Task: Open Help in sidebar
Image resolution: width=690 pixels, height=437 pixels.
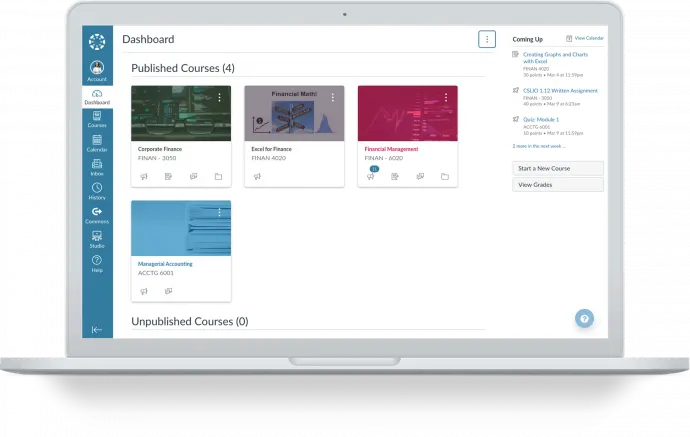Action: coord(97,264)
